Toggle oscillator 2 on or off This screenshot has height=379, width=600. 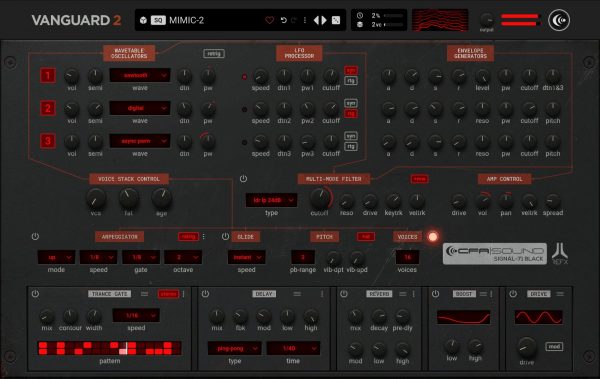[48, 108]
